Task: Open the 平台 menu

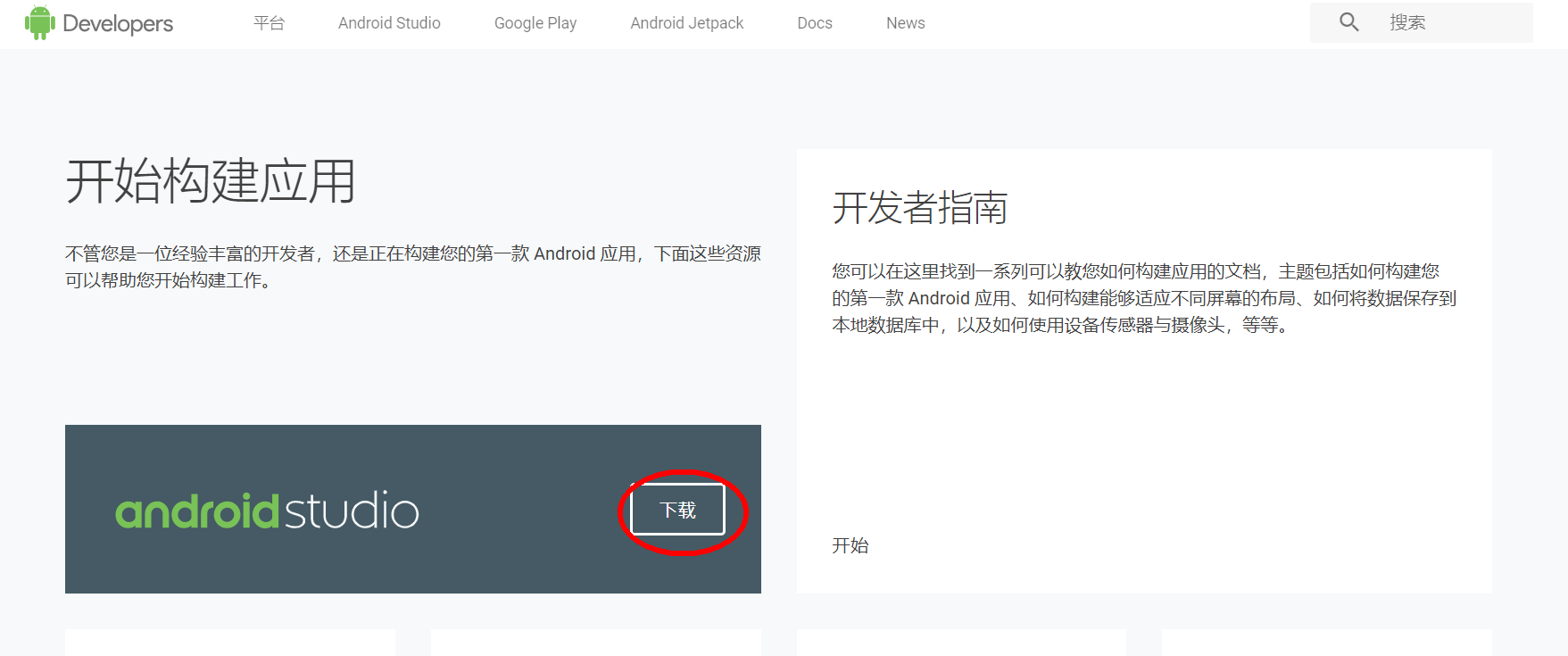Action: pos(269,23)
